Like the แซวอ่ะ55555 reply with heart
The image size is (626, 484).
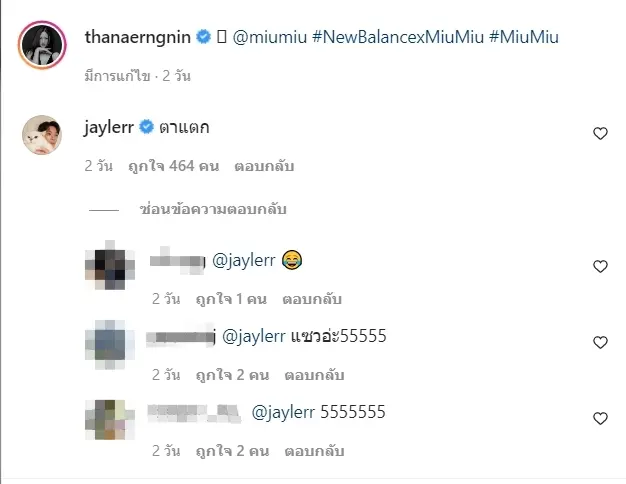600,342
